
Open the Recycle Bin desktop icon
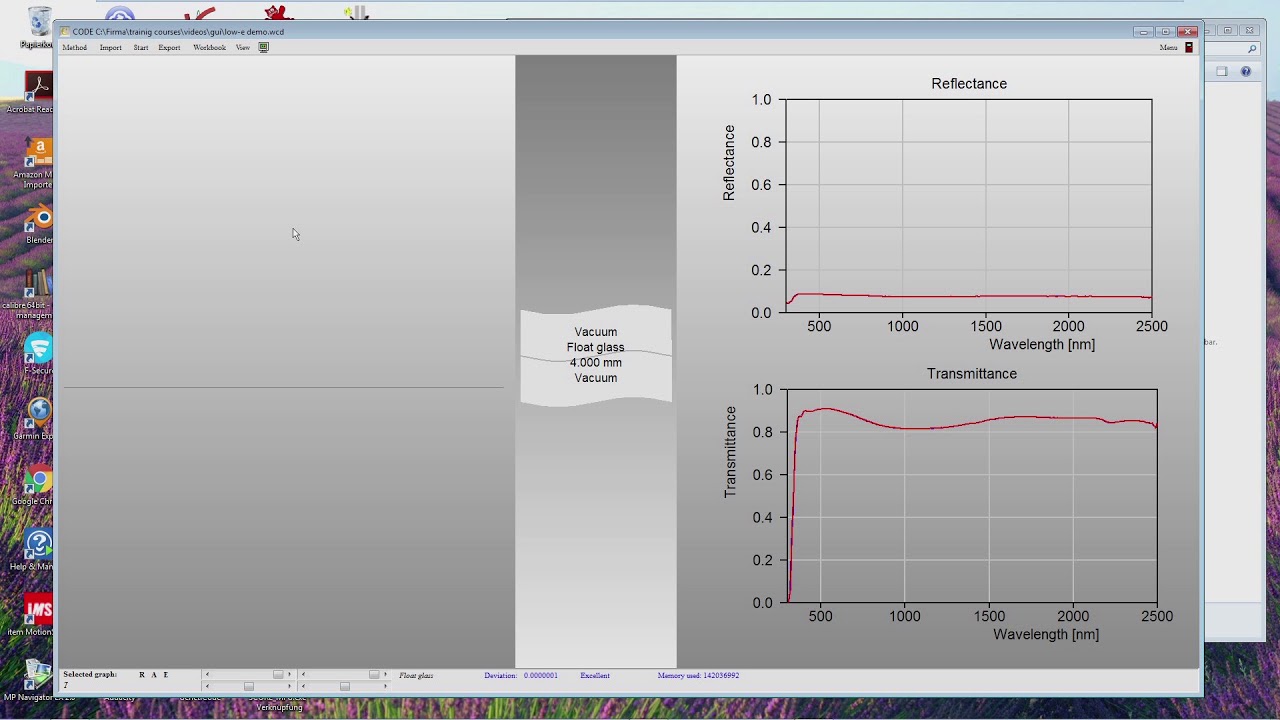pos(38,28)
